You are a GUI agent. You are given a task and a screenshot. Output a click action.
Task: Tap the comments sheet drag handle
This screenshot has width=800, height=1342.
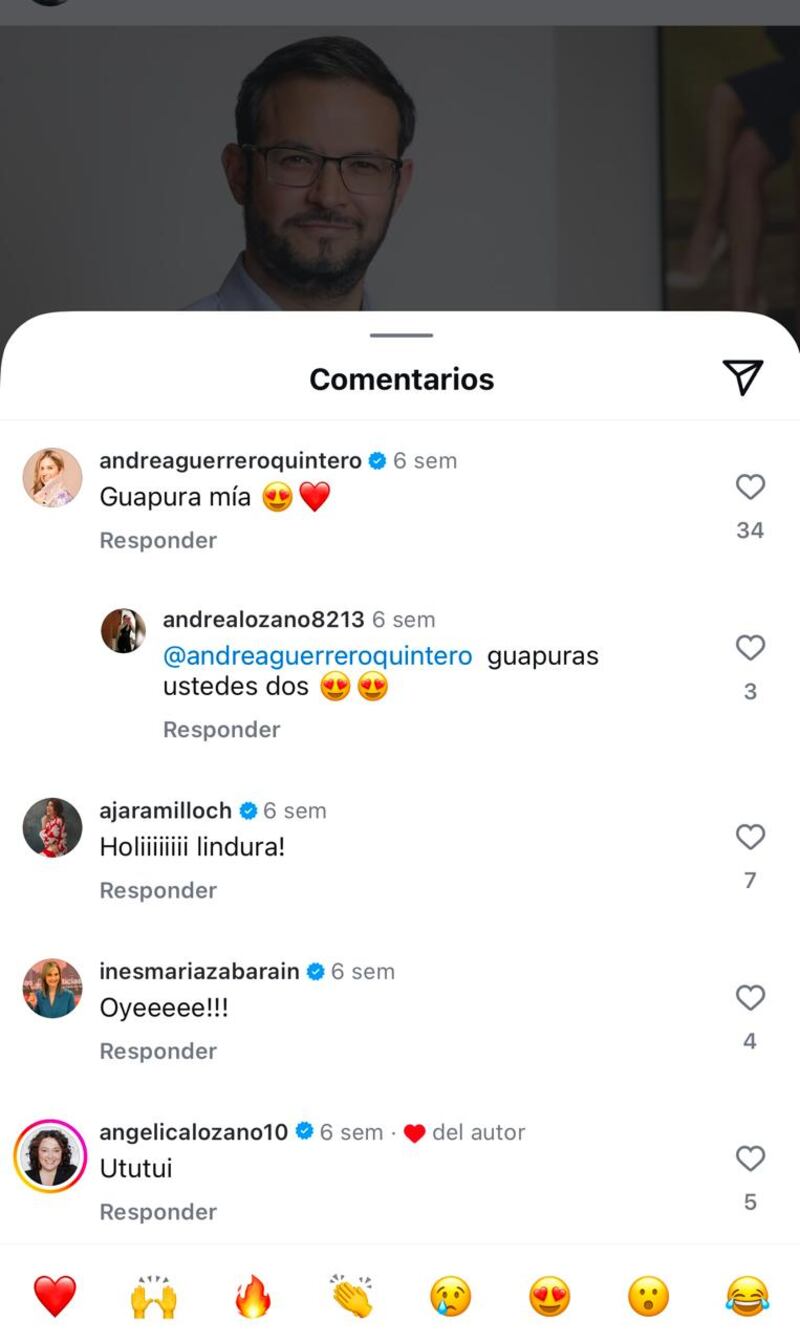401,335
